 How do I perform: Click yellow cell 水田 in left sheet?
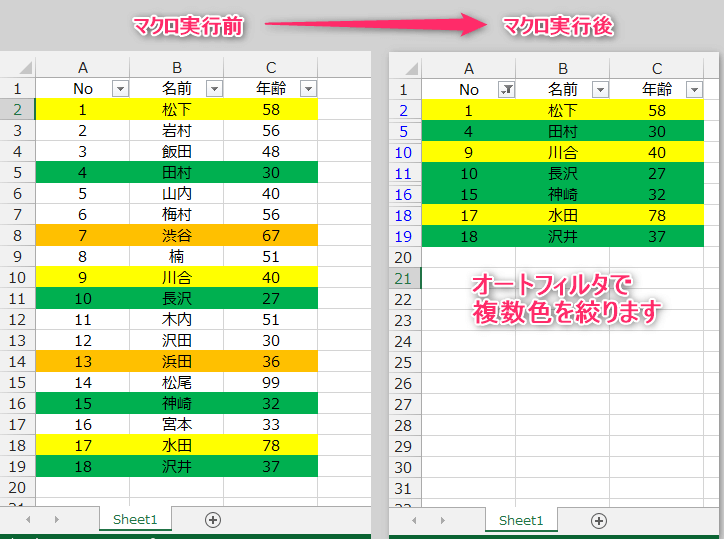pos(177,445)
